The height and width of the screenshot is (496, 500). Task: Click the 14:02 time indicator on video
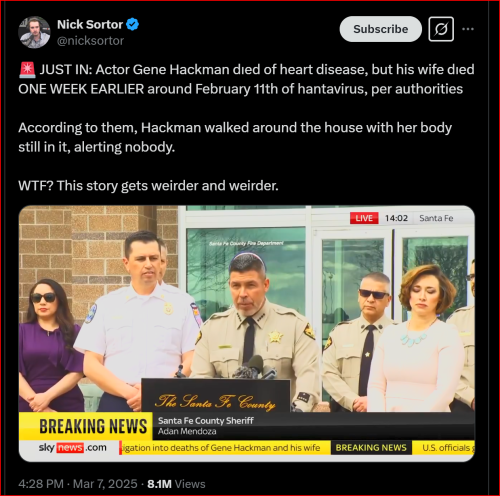tap(396, 218)
